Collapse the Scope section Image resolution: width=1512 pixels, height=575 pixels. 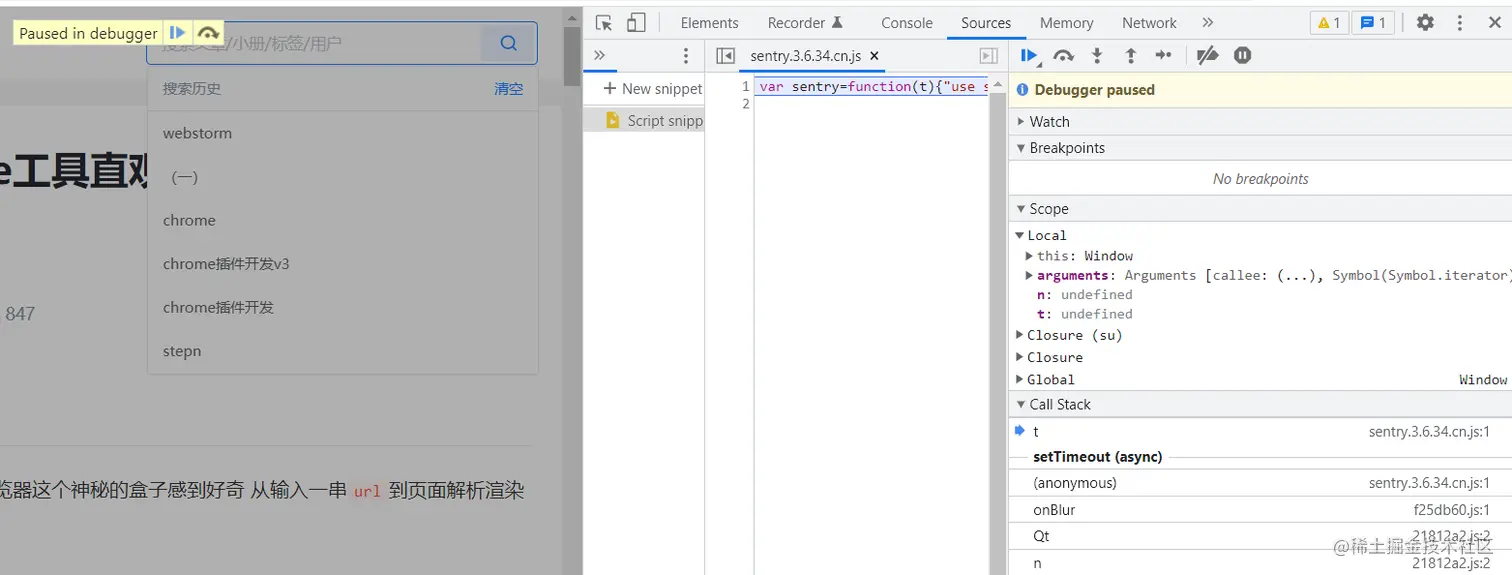[x=1260, y=208]
